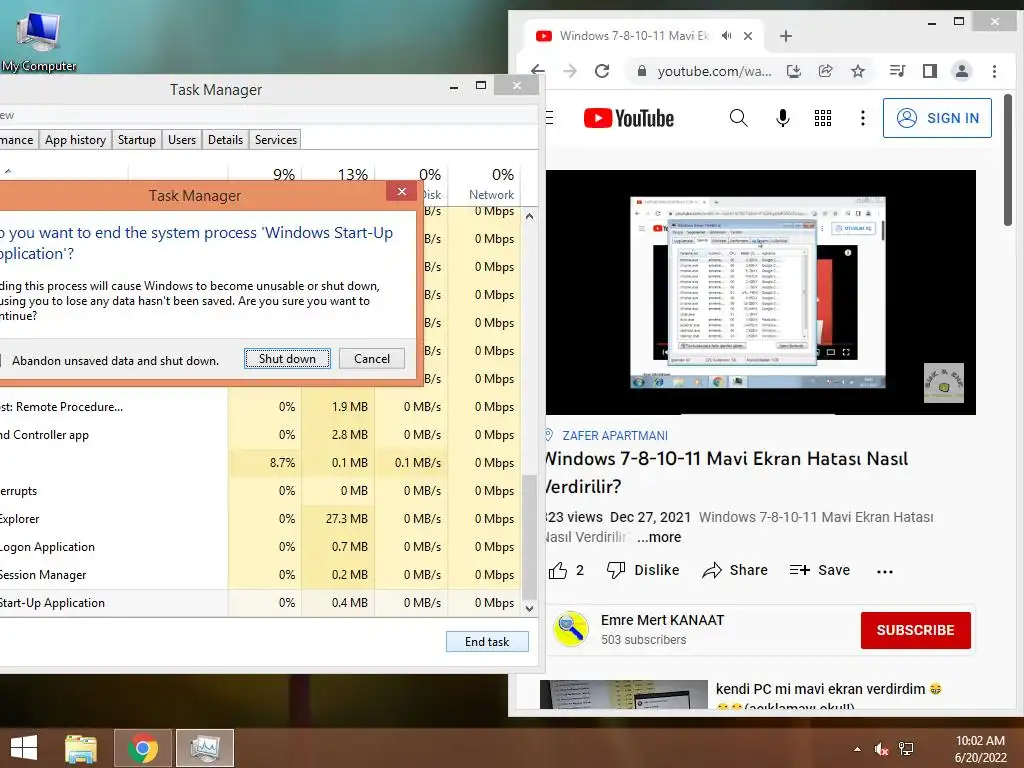The height and width of the screenshot is (768, 1024).
Task: Click the SIGN IN button
Action: pos(937,118)
